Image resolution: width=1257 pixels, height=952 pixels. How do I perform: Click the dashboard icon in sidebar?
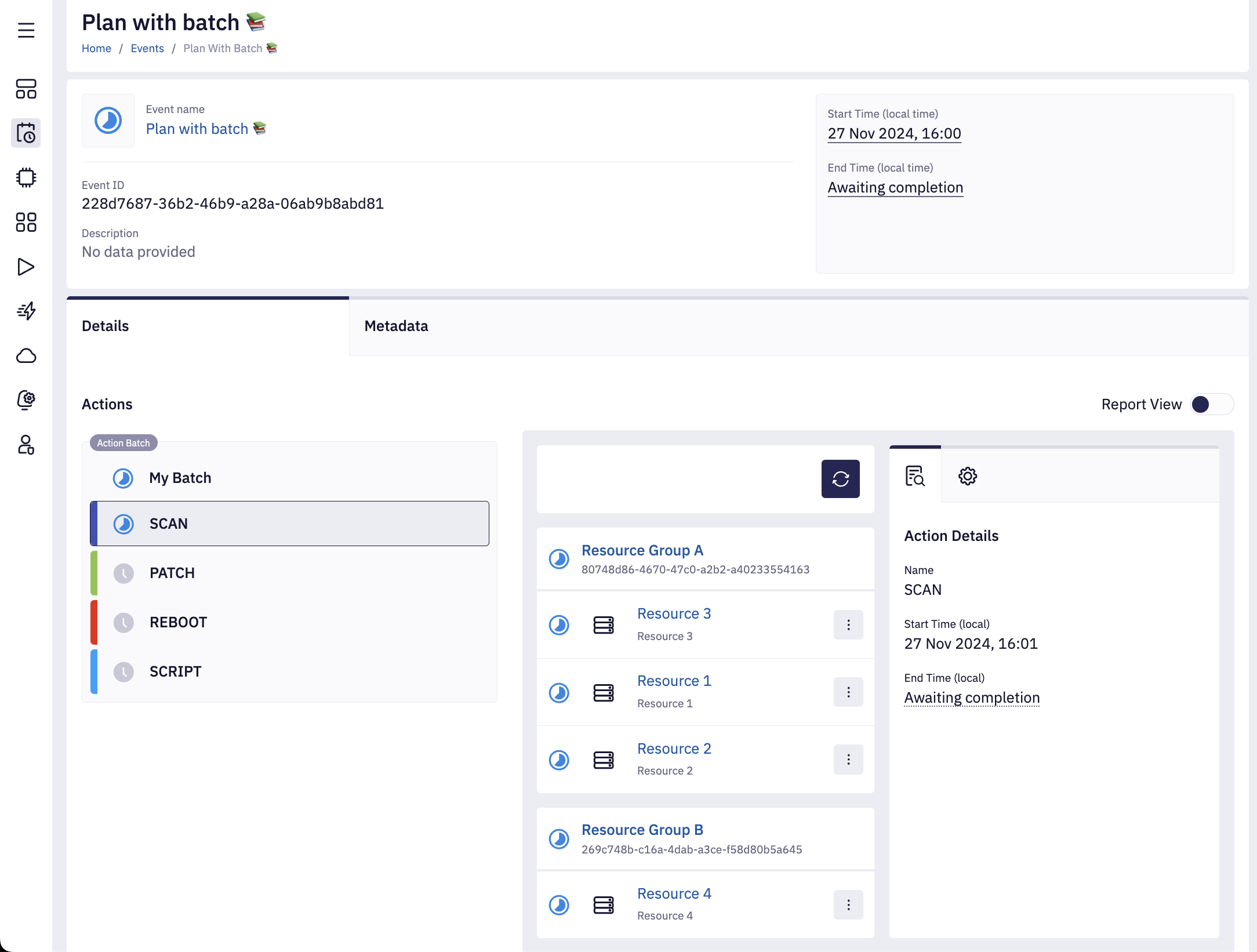point(26,89)
